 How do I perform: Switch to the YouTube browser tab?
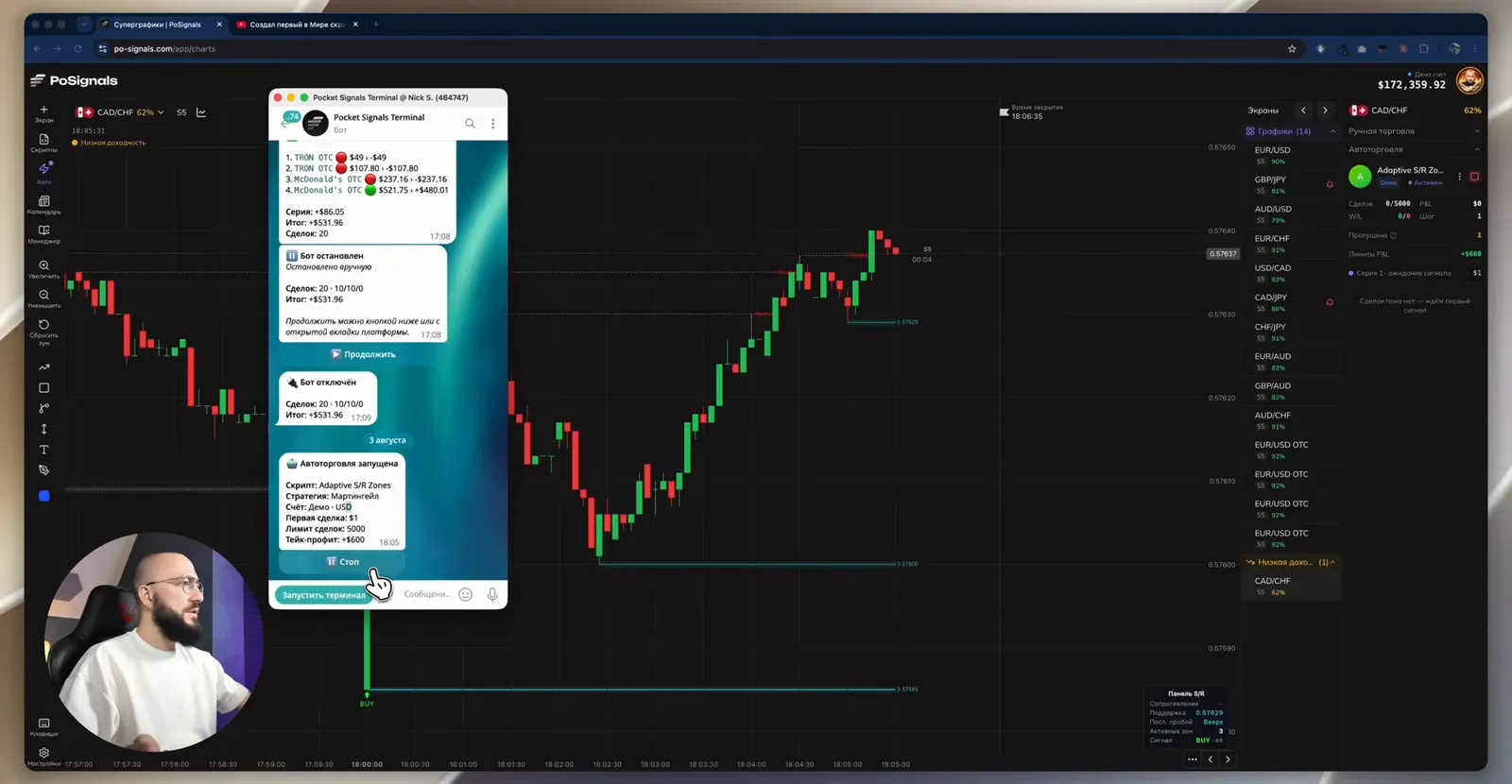(297, 25)
